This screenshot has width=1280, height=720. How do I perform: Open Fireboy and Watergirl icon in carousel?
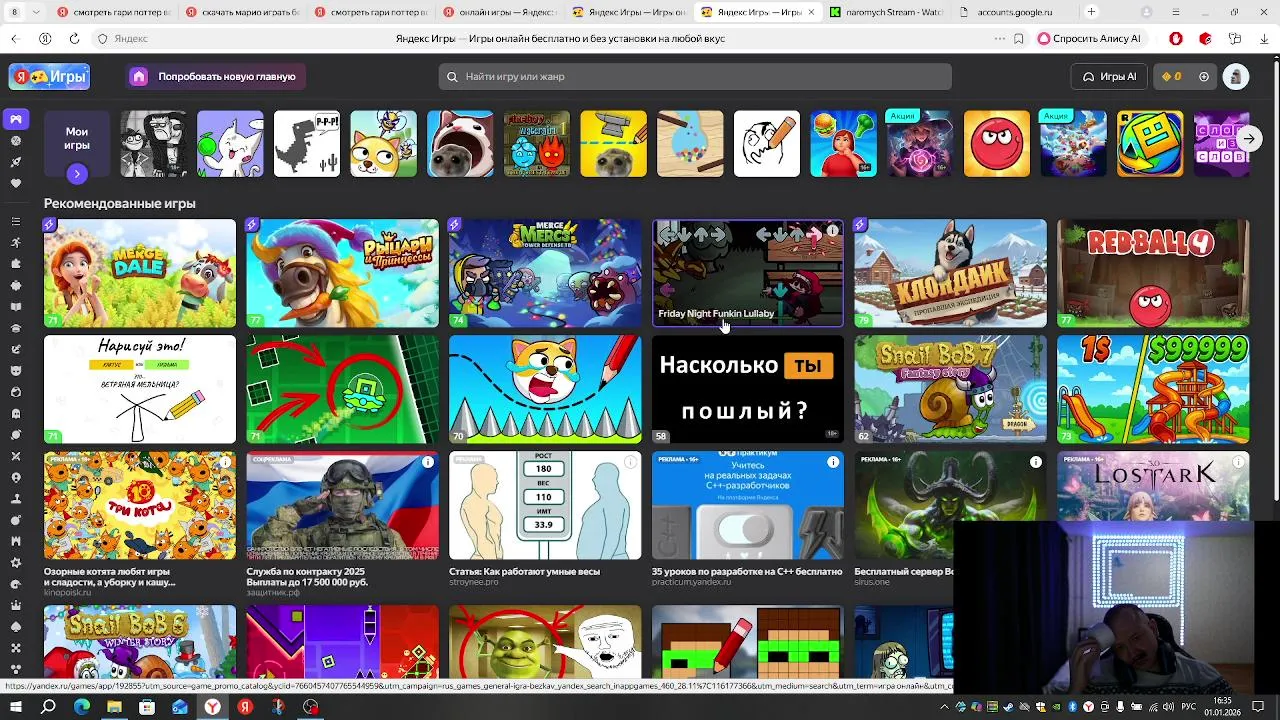click(x=537, y=144)
